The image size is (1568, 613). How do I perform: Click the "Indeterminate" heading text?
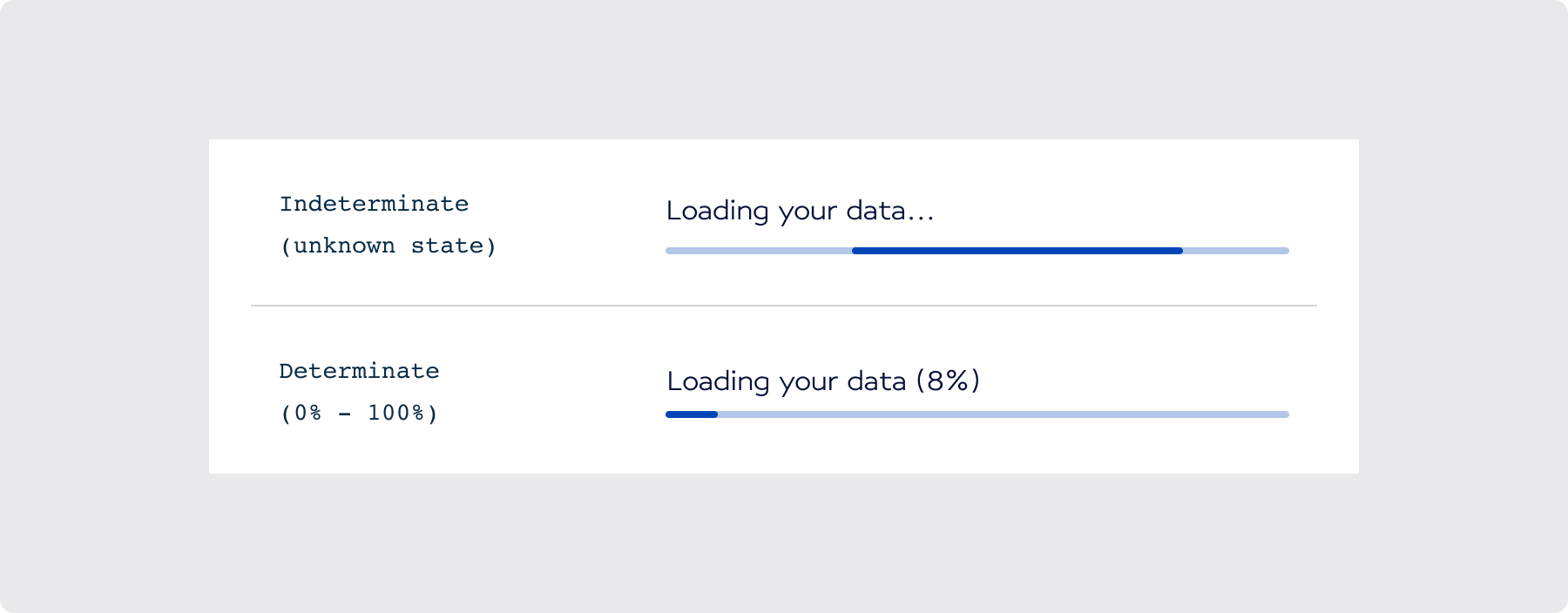pyautogui.click(x=374, y=204)
